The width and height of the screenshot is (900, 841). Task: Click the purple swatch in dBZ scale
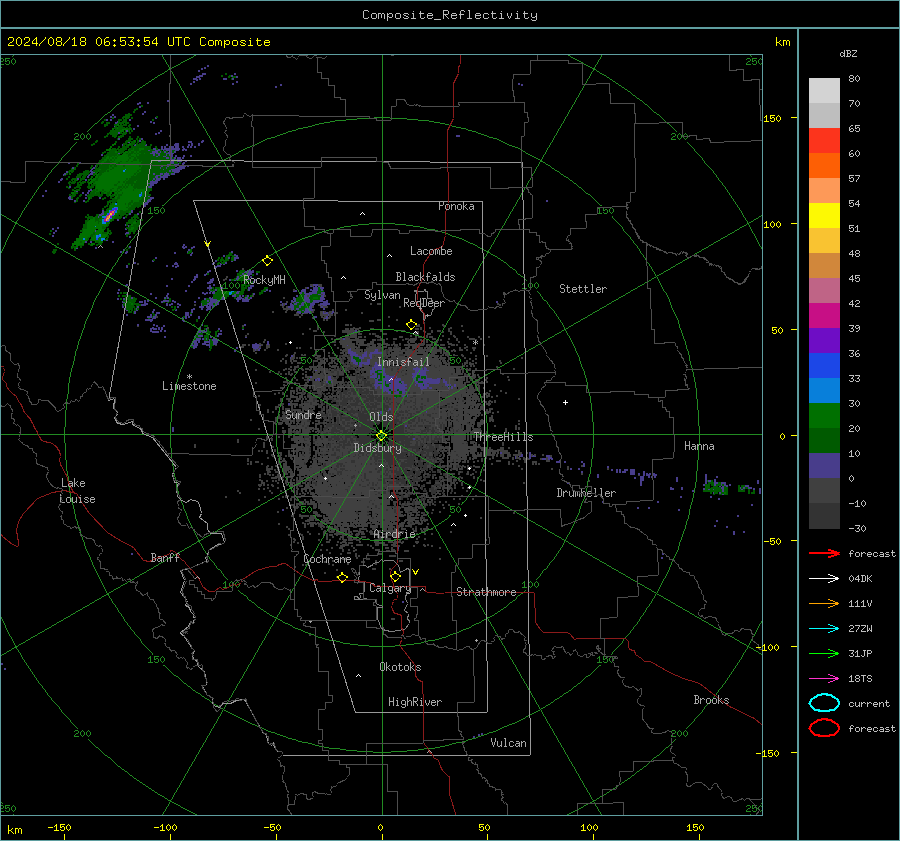point(824,341)
